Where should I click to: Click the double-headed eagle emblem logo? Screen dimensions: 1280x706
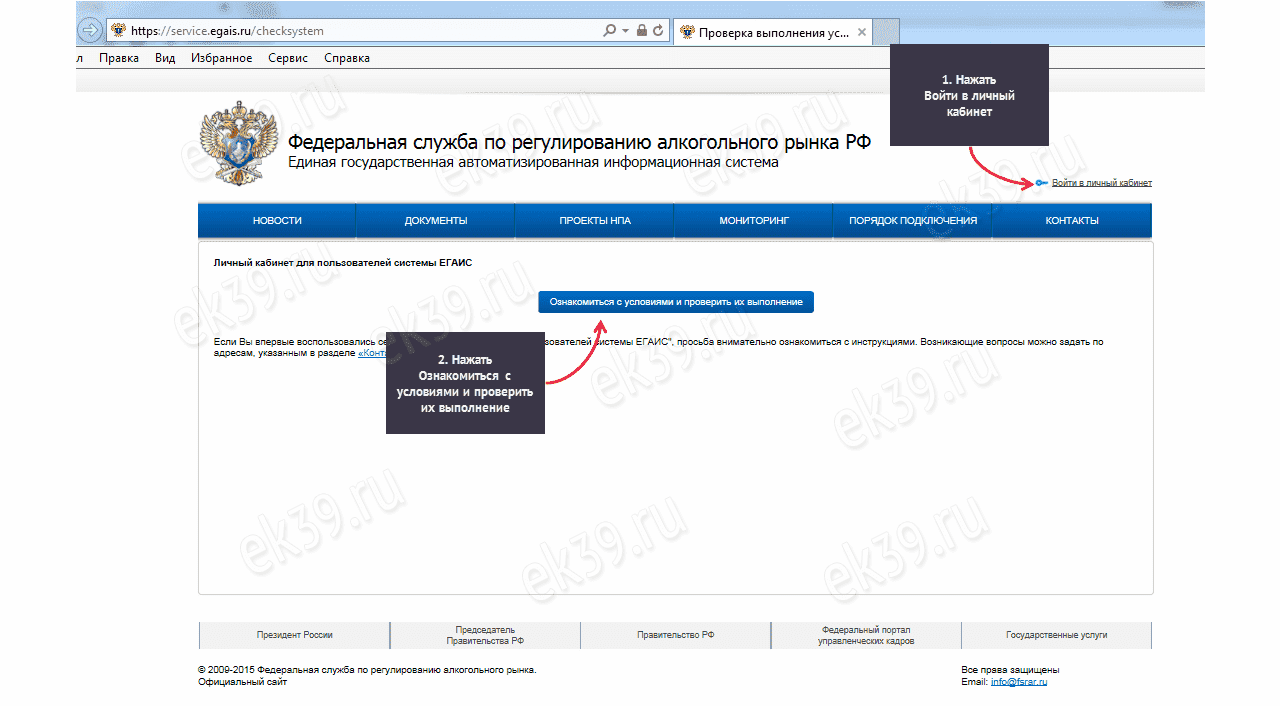pos(238,142)
